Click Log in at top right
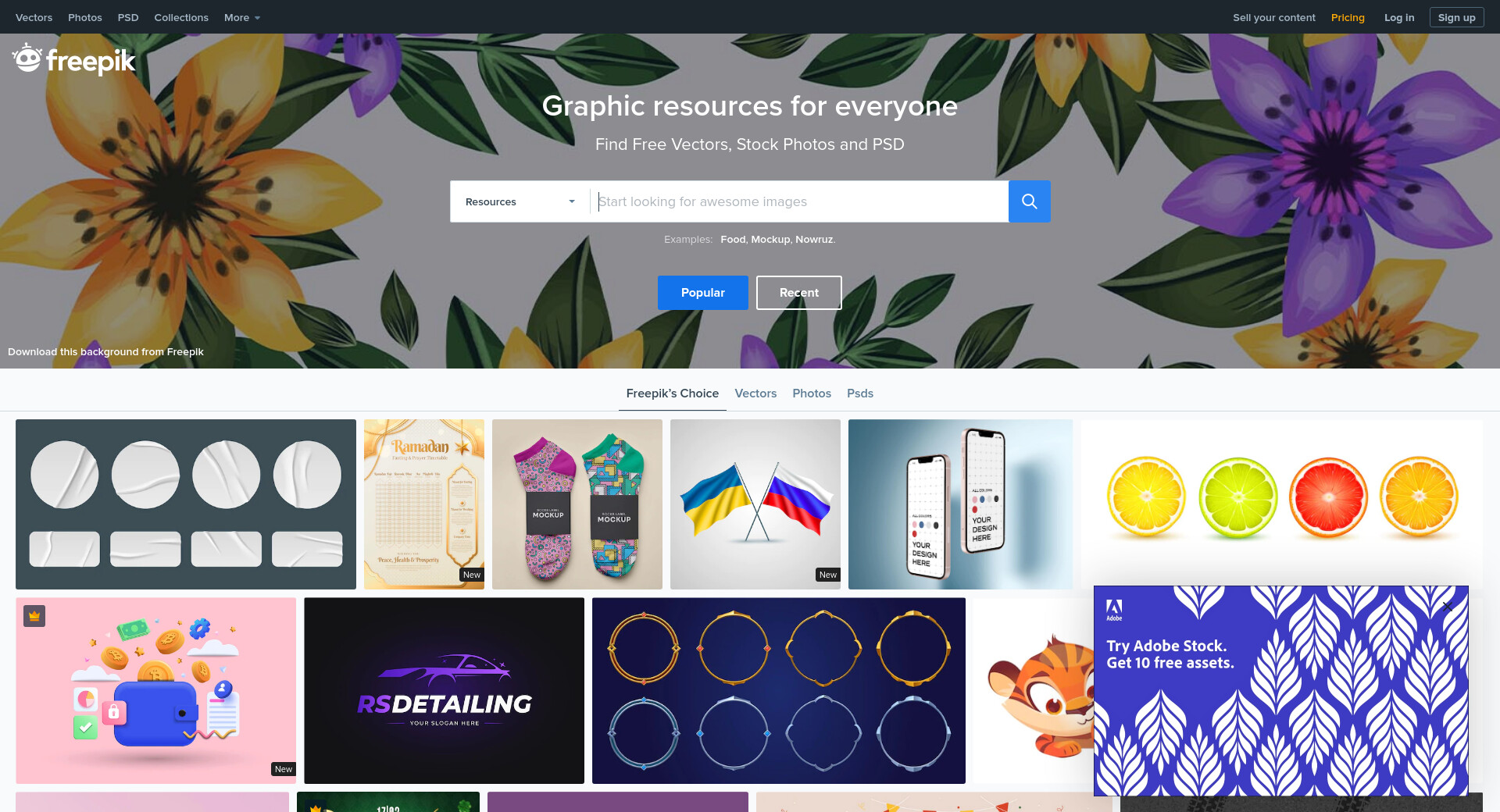 pyautogui.click(x=1398, y=17)
